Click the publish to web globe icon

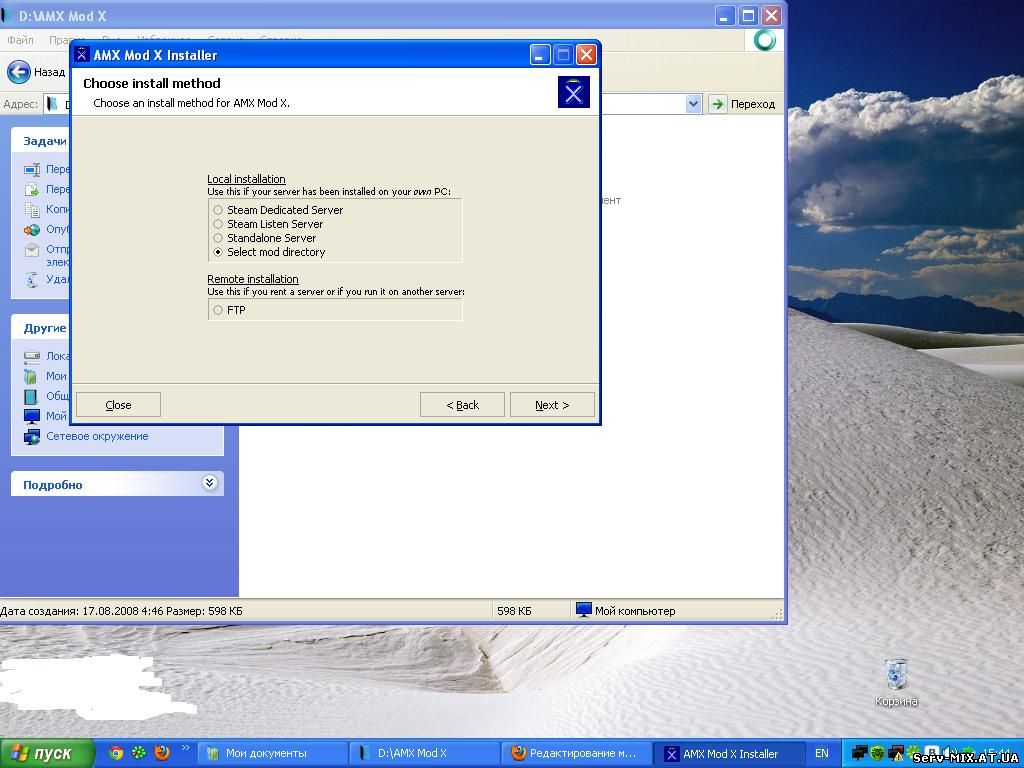32,230
